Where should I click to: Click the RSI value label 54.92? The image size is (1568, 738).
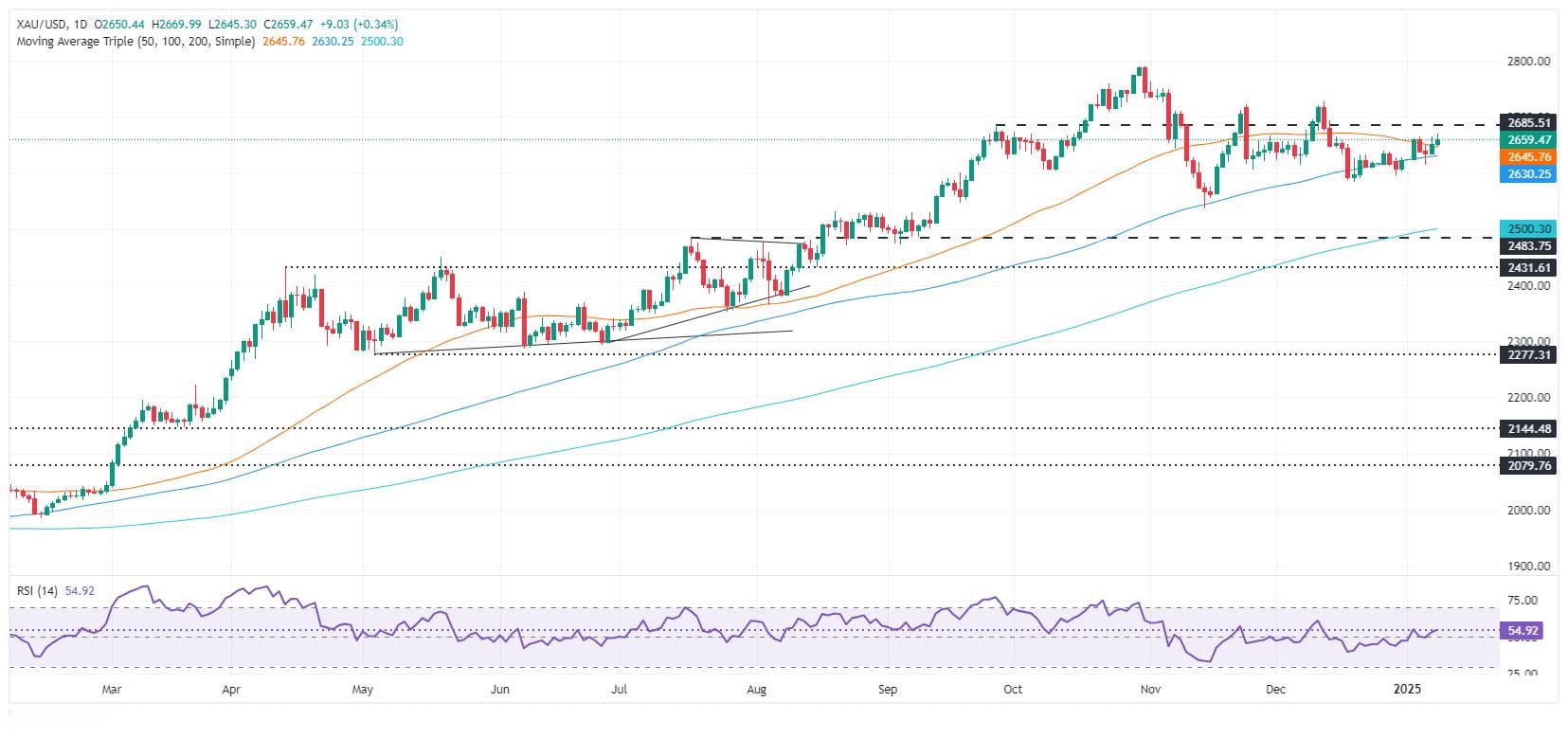(x=1528, y=629)
